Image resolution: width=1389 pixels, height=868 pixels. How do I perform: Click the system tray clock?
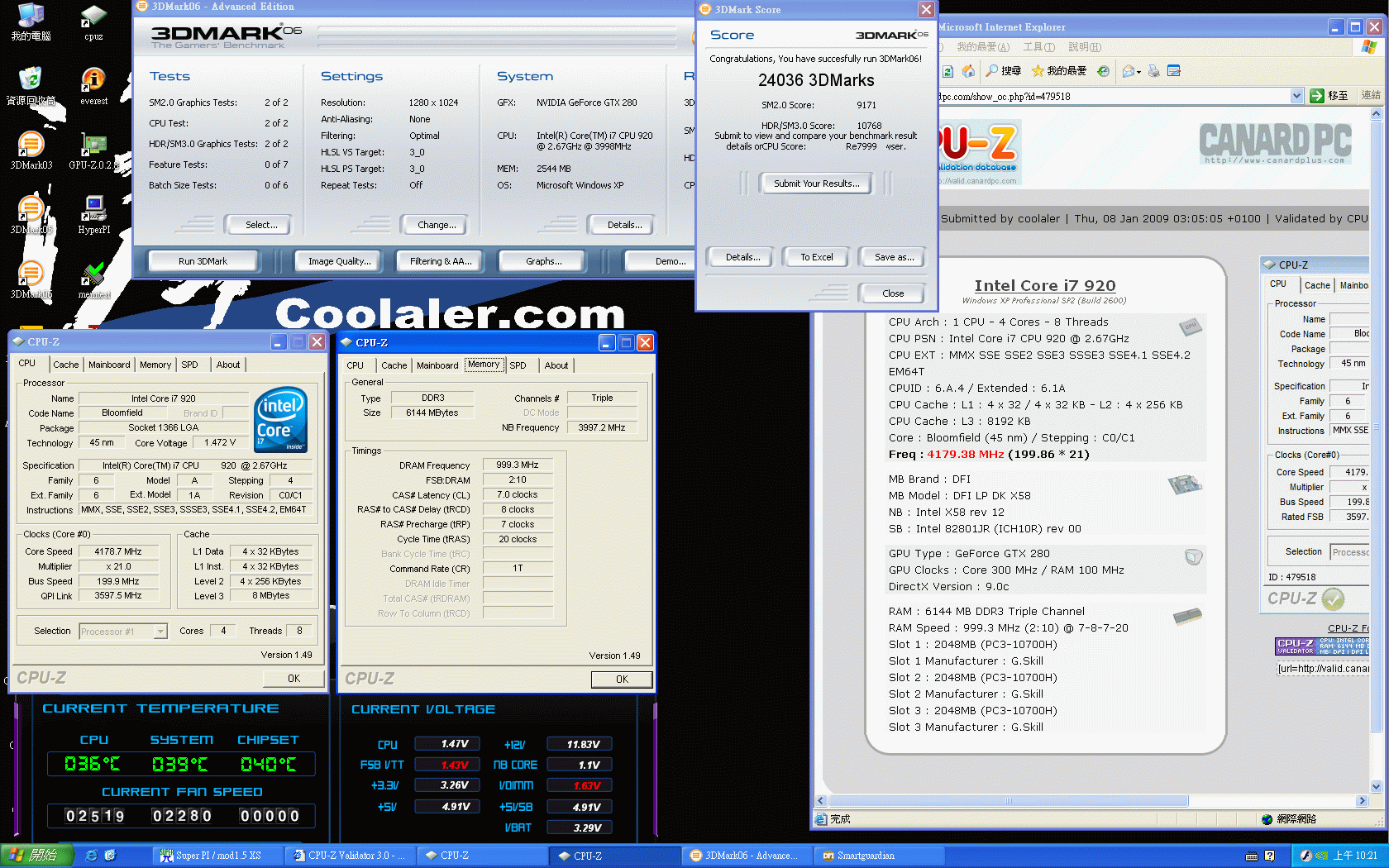click(x=1355, y=856)
